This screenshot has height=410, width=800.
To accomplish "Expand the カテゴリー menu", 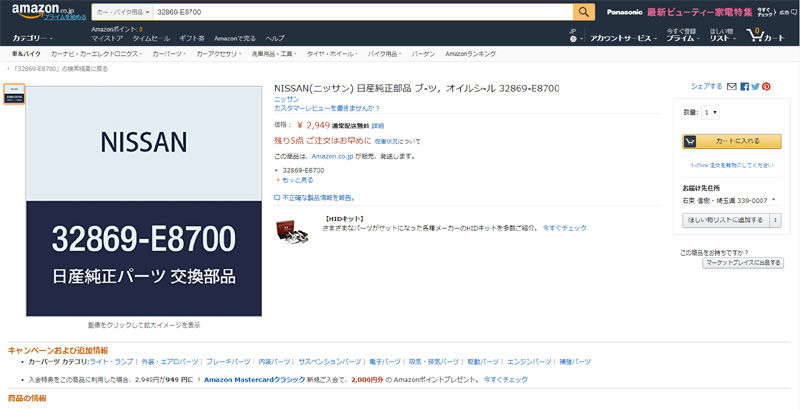I will 33,38.
